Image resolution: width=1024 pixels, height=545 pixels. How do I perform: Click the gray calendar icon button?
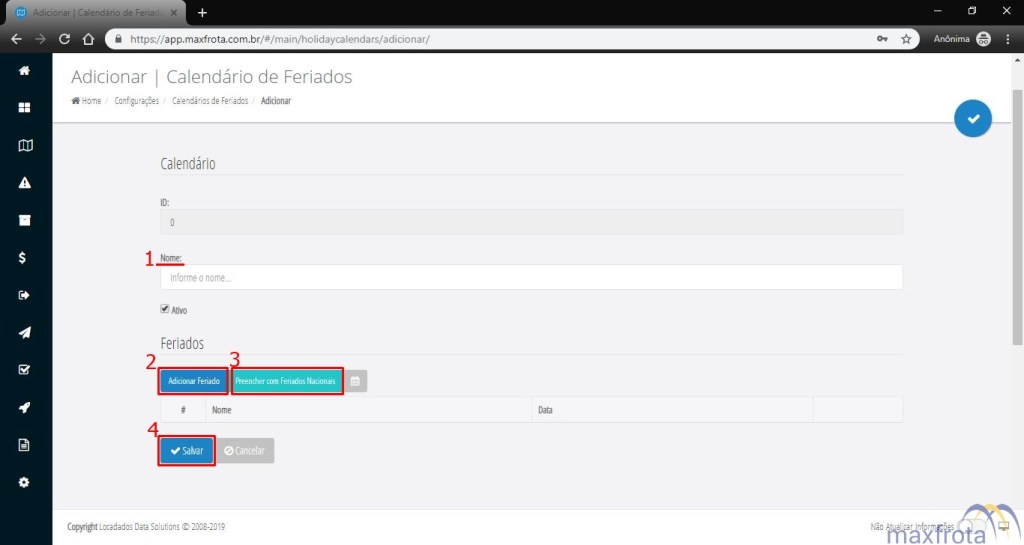click(x=355, y=381)
